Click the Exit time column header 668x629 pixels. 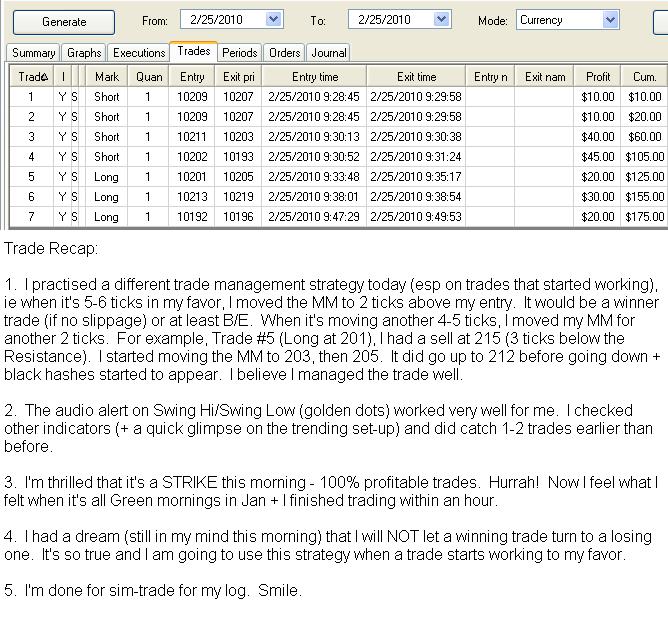point(416,77)
